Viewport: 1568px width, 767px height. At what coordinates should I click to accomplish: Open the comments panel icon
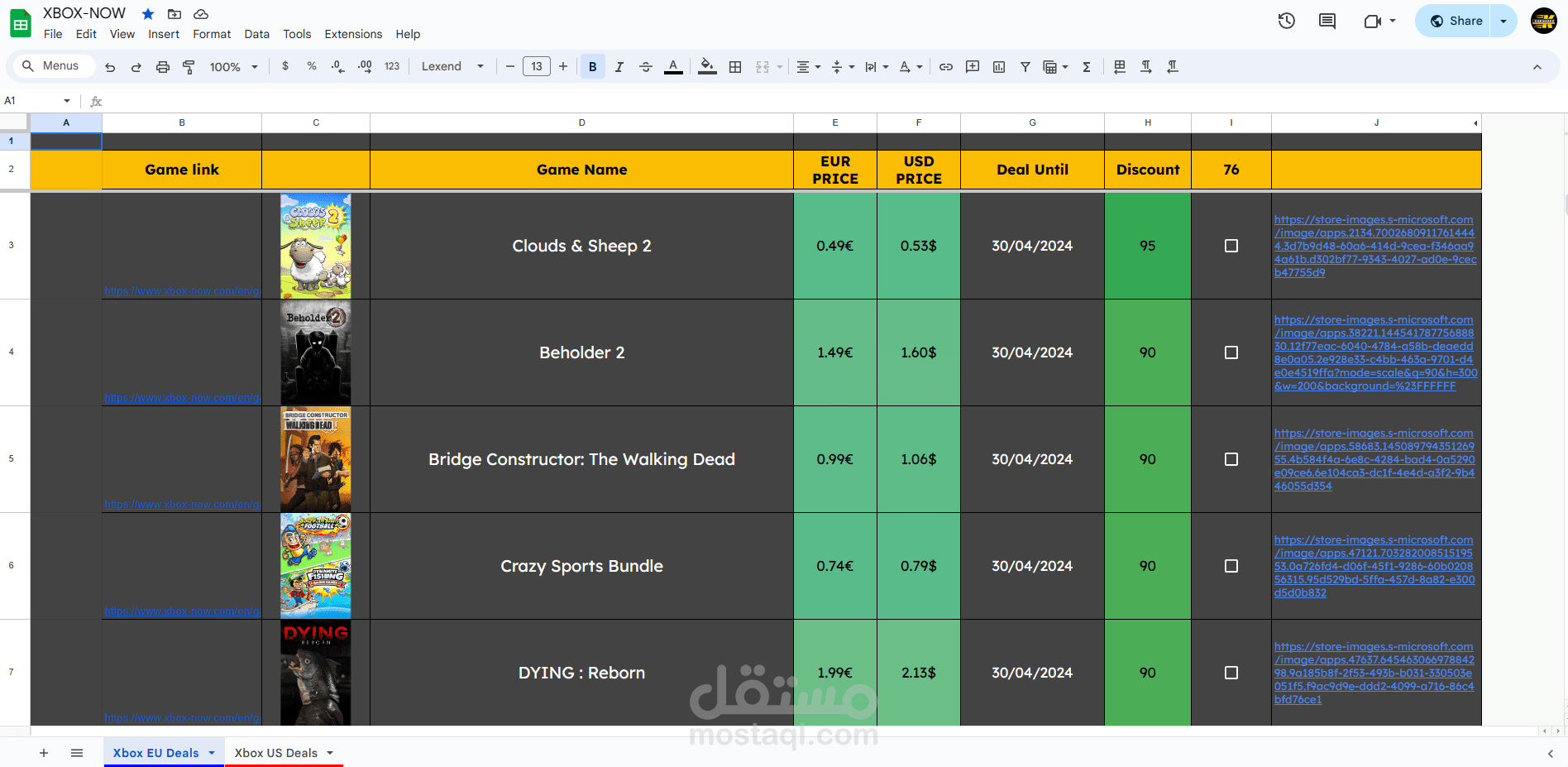1327,22
